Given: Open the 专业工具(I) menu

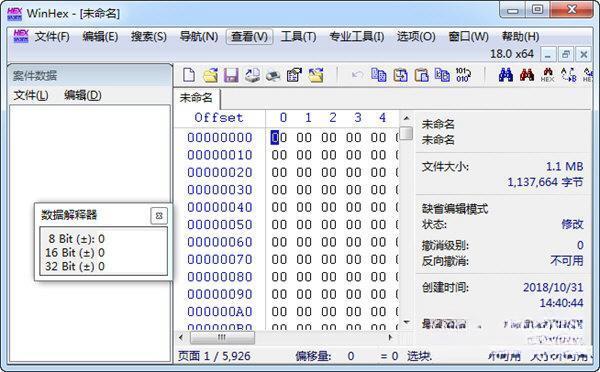Looking at the screenshot, I should tap(356, 37).
